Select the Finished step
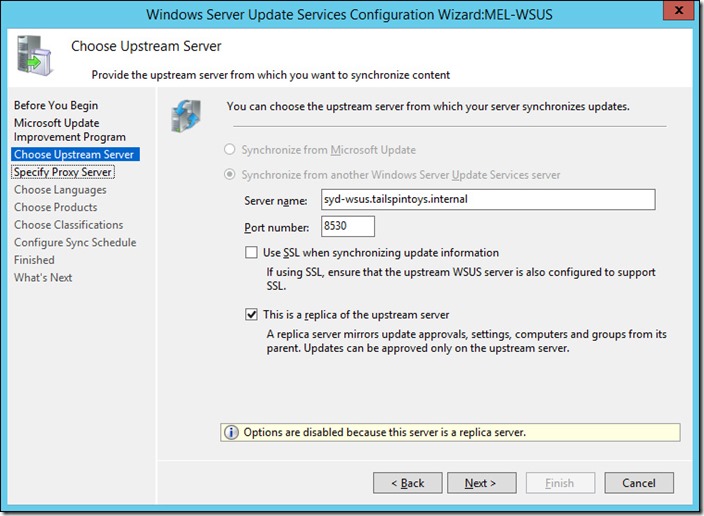The image size is (704, 516). click(34, 260)
